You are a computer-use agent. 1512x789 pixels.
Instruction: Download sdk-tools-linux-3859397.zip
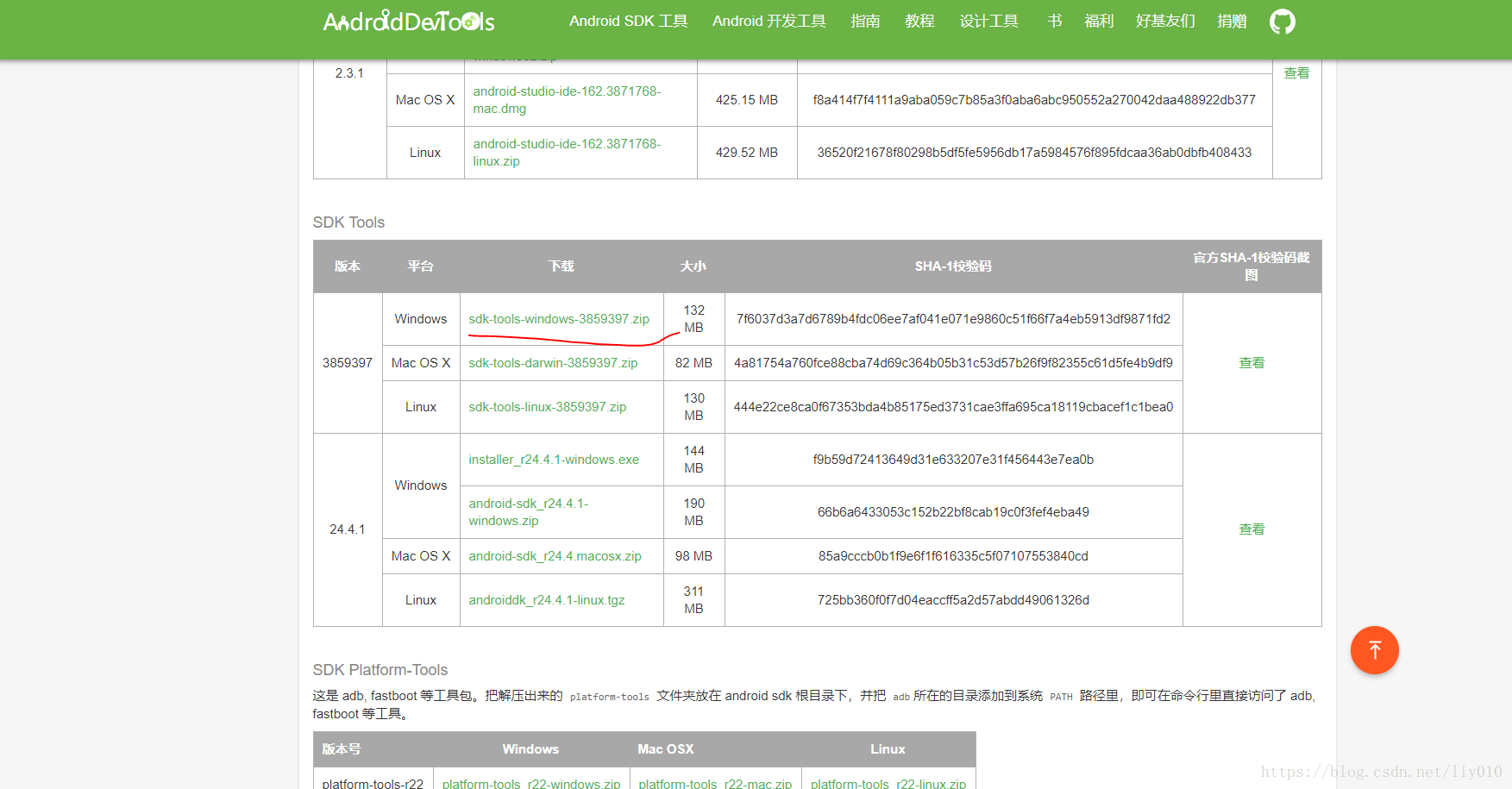tap(548, 407)
